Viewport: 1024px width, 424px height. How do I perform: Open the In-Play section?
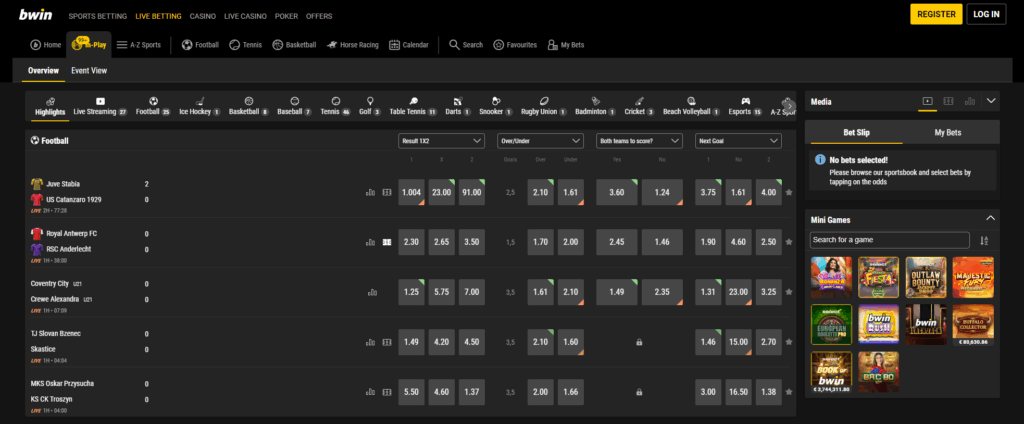click(89, 45)
